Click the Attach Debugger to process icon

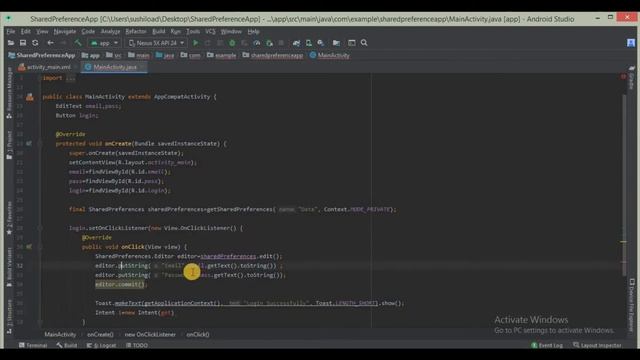point(269,43)
